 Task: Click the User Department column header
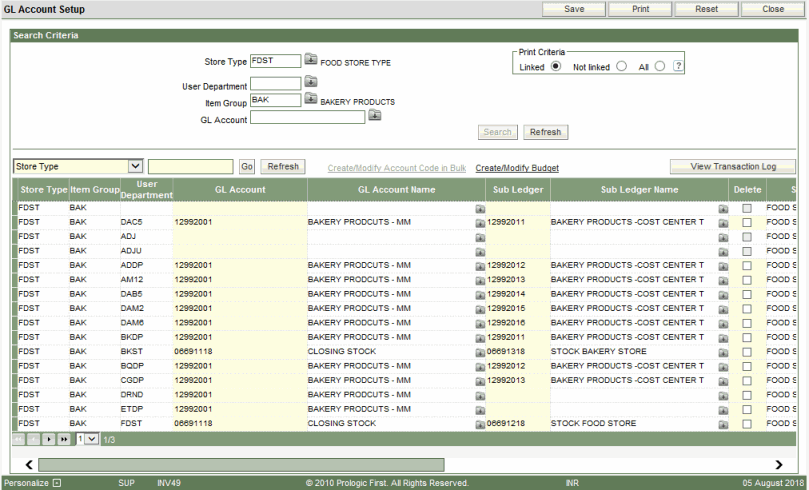[x=147, y=190]
